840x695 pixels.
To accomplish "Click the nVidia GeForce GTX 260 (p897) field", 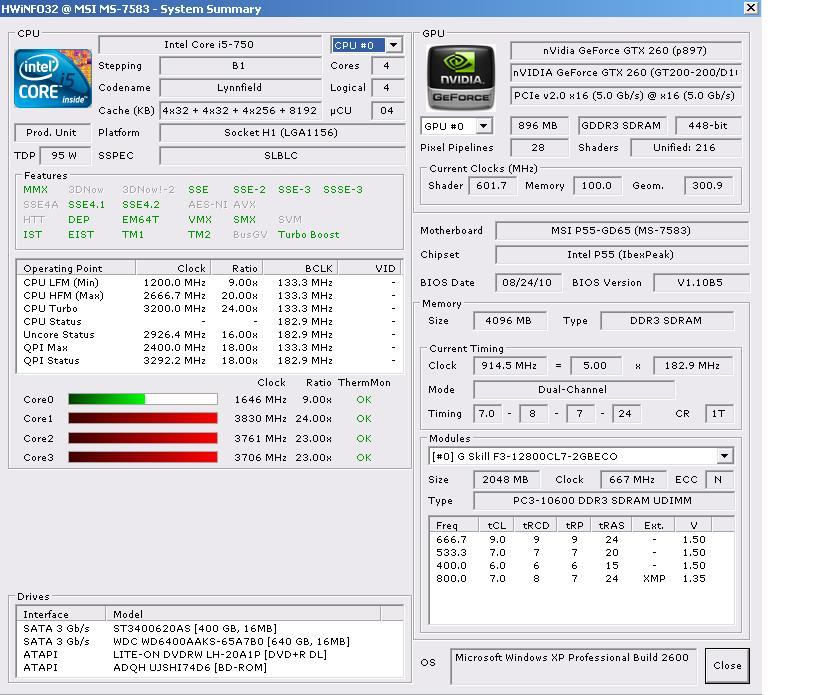I will tap(625, 50).
